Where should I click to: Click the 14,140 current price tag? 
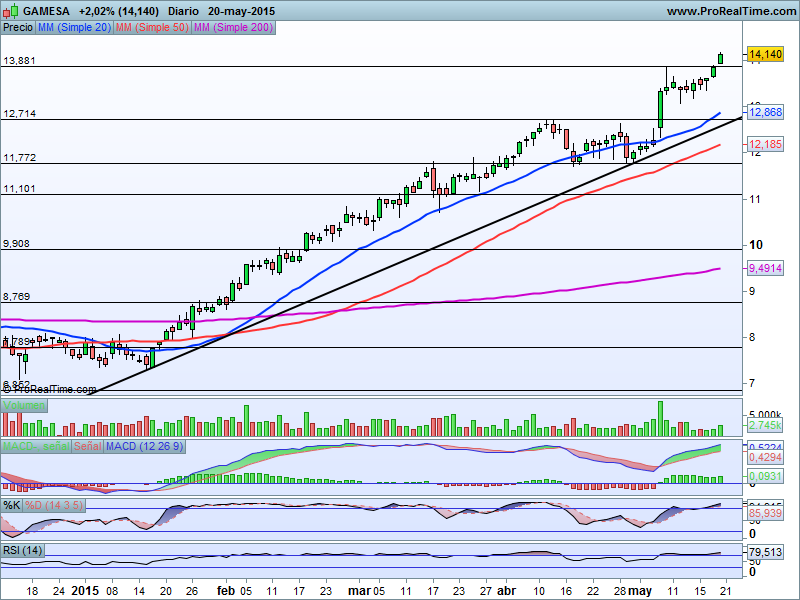click(765, 54)
